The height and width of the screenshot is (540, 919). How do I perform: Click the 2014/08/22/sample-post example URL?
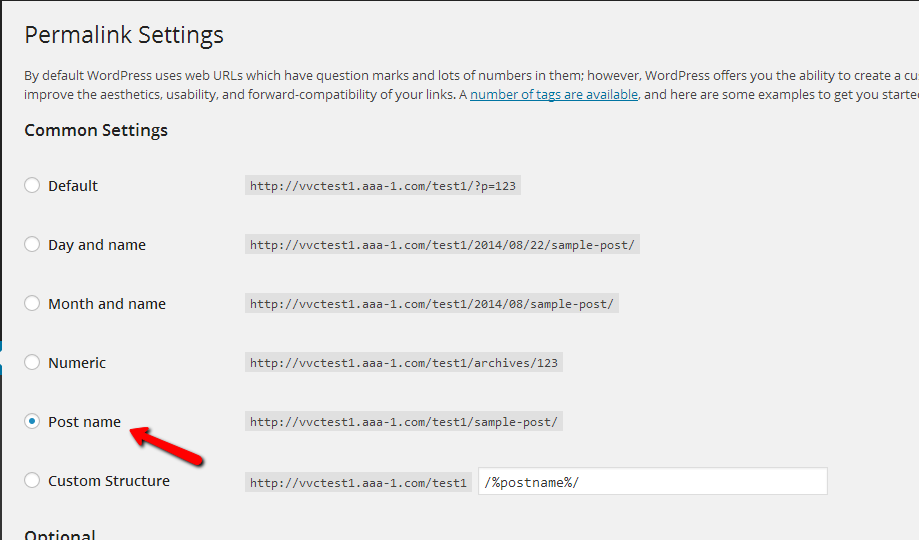point(442,245)
